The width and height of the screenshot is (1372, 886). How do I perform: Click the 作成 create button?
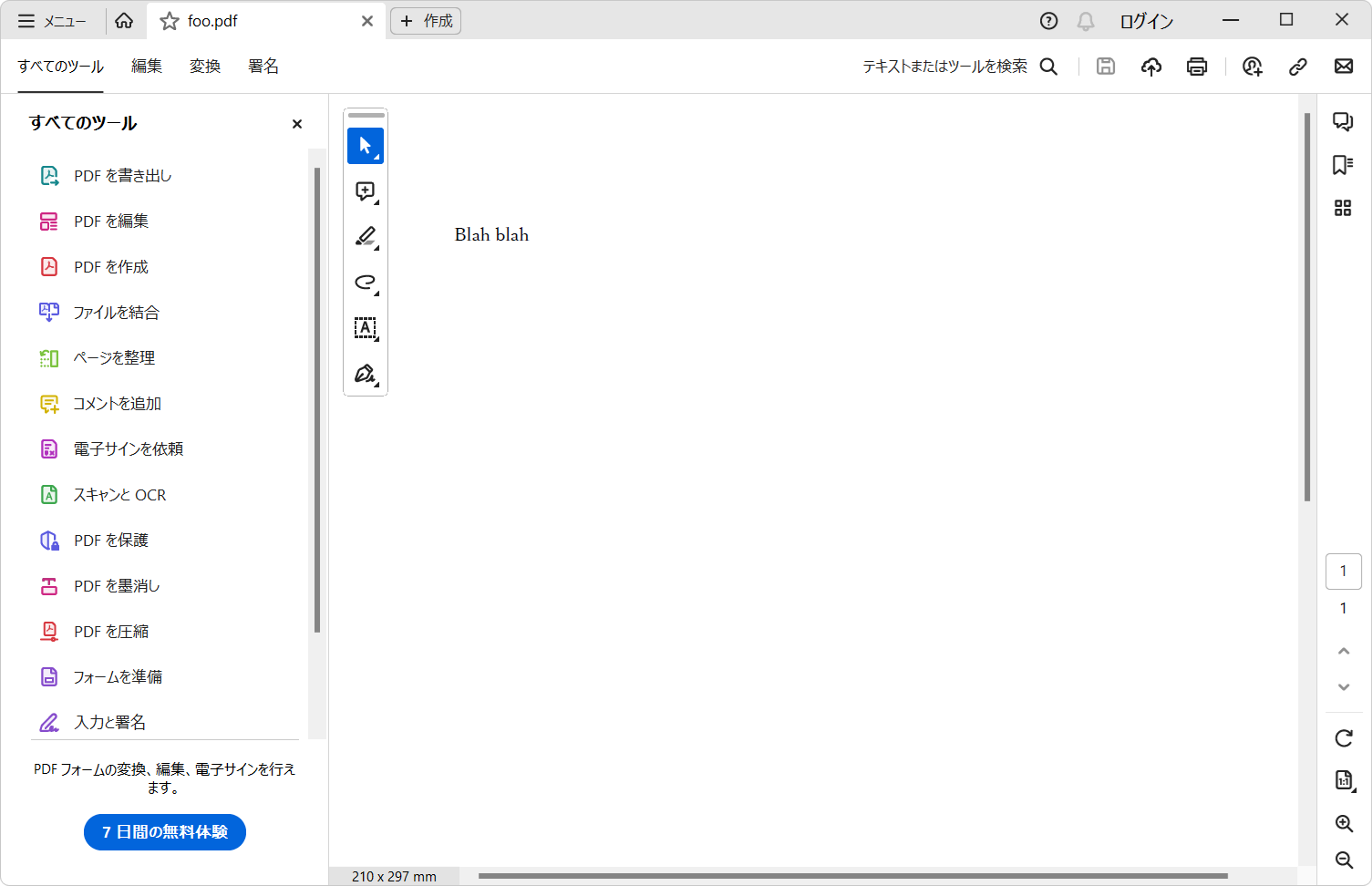click(x=426, y=21)
